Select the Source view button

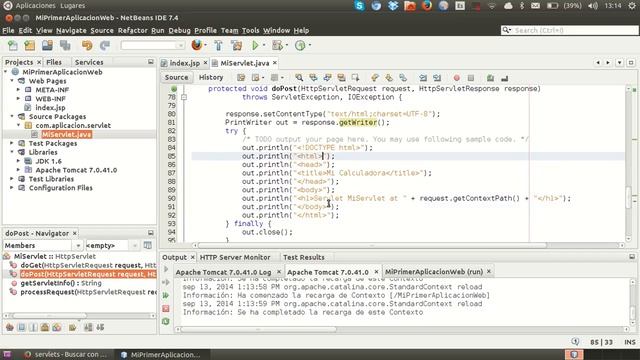(176, 77)
